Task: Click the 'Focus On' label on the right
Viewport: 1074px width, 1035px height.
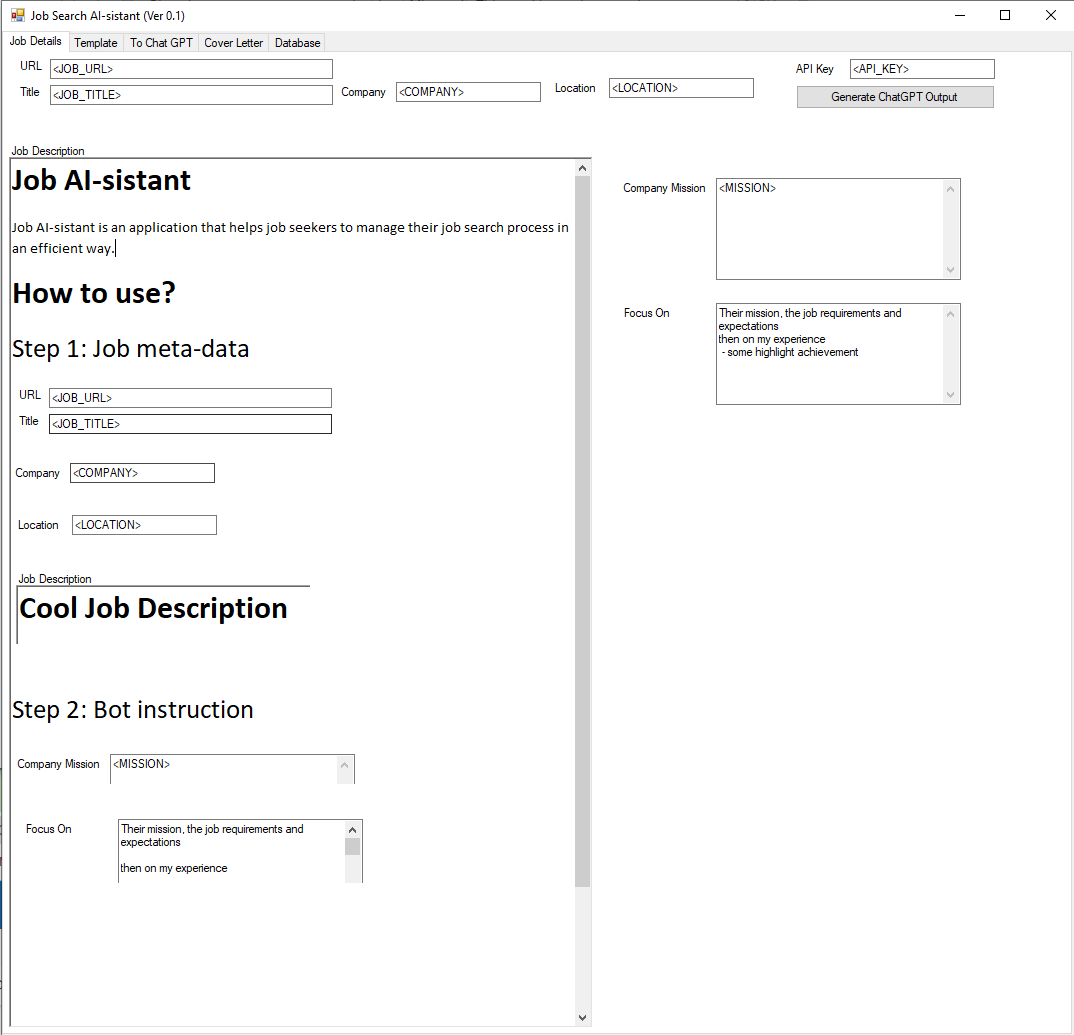Action: [647, 313]
